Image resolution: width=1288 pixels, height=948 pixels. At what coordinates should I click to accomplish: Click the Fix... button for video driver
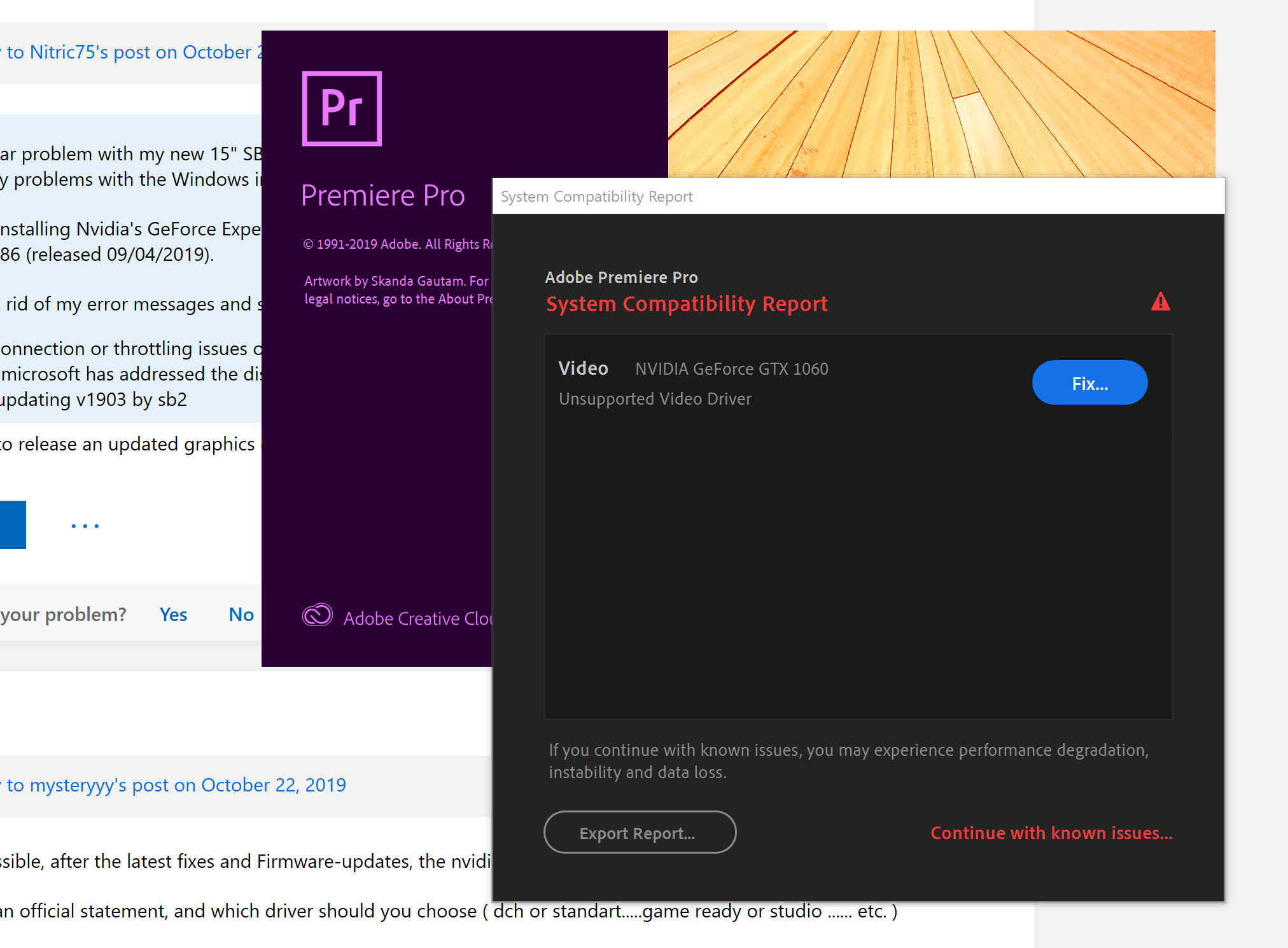[x=1089, y=383]
